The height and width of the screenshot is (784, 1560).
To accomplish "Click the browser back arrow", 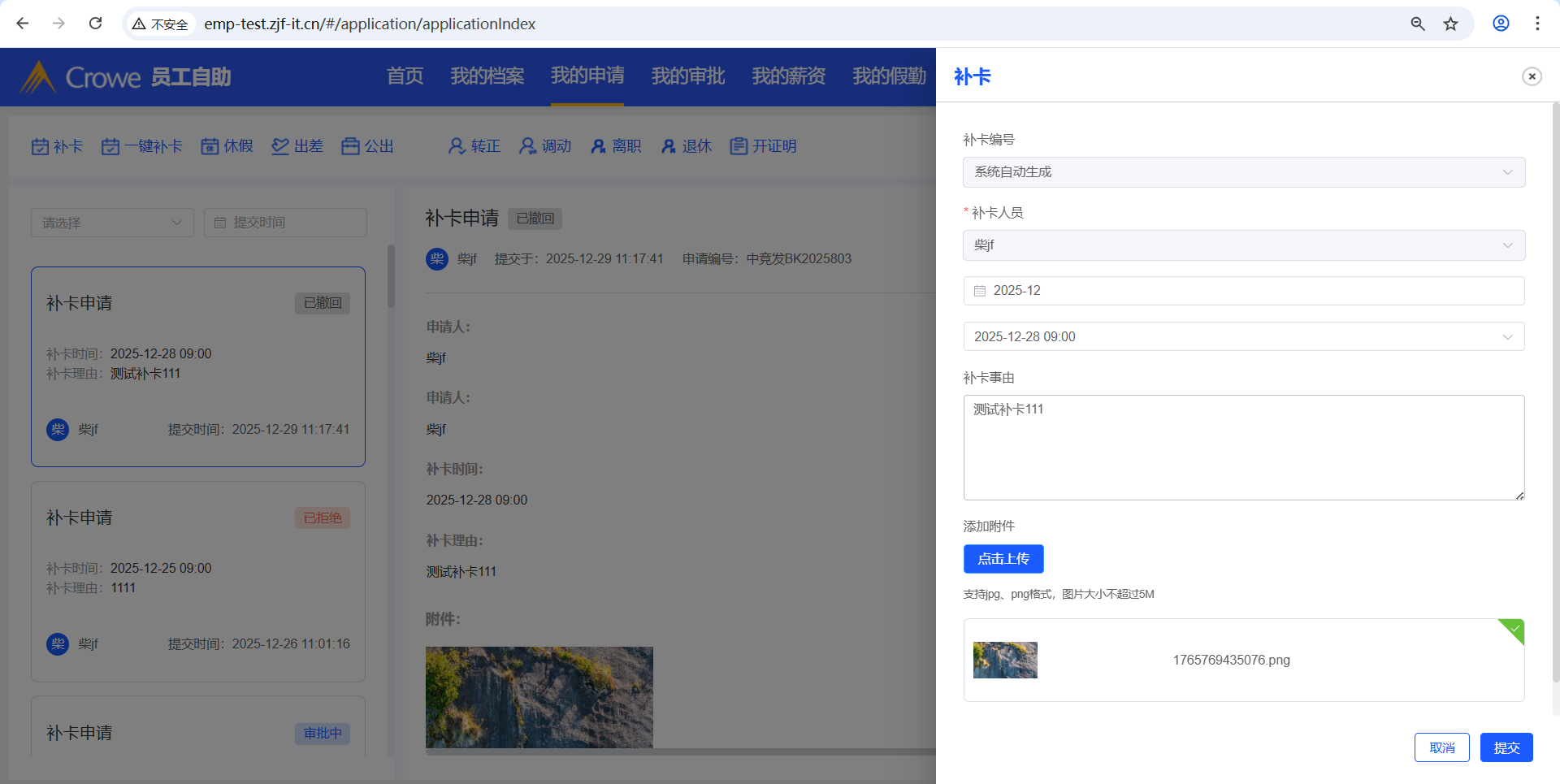I will tap(23, 24).
